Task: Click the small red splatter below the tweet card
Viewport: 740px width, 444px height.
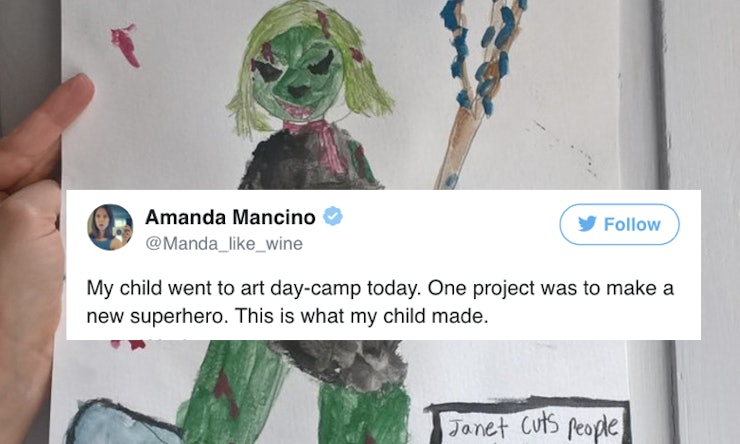Action: [128, 344]
